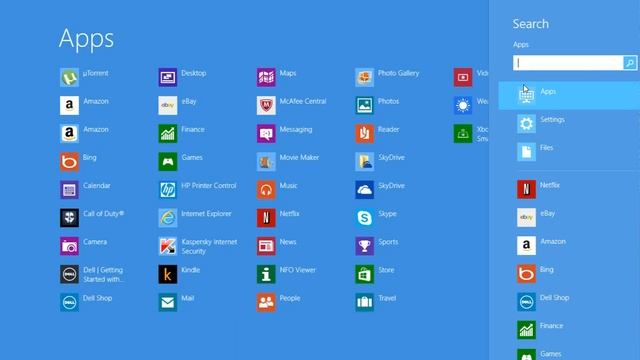Open the People app icon
Screen dimensions: 640x360
point(266,302)
